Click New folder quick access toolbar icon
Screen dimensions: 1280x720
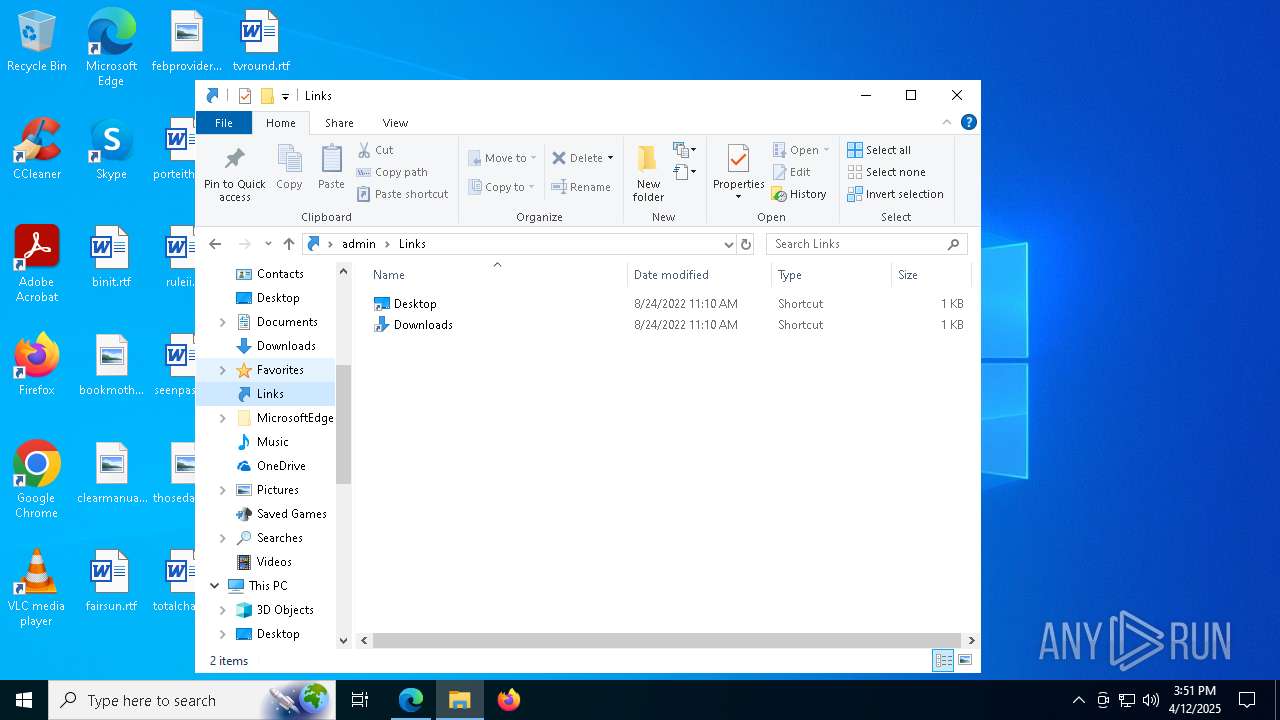(x=267, y=96)
